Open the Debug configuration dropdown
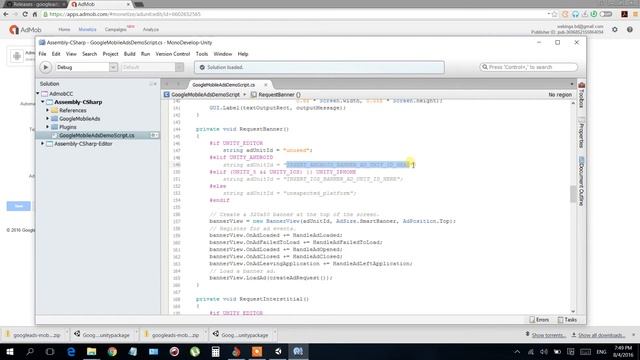 tap(87, 67)
